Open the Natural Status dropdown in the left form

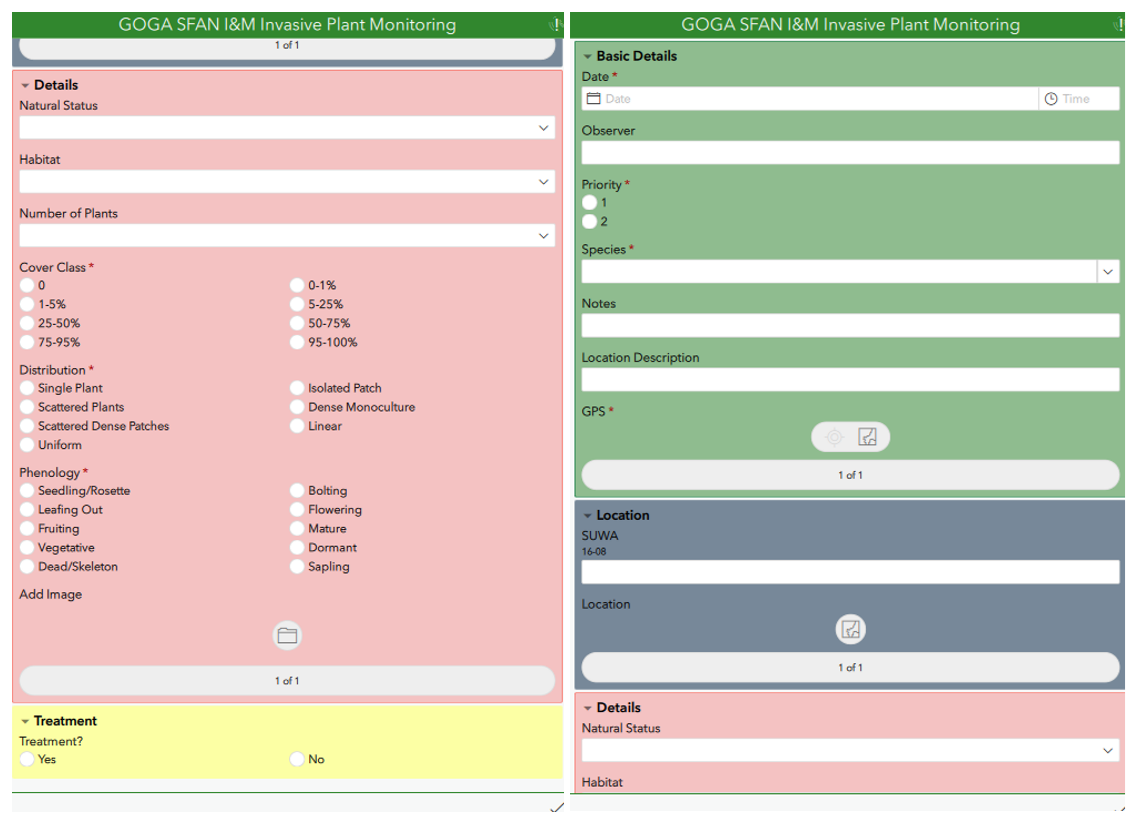543,127
